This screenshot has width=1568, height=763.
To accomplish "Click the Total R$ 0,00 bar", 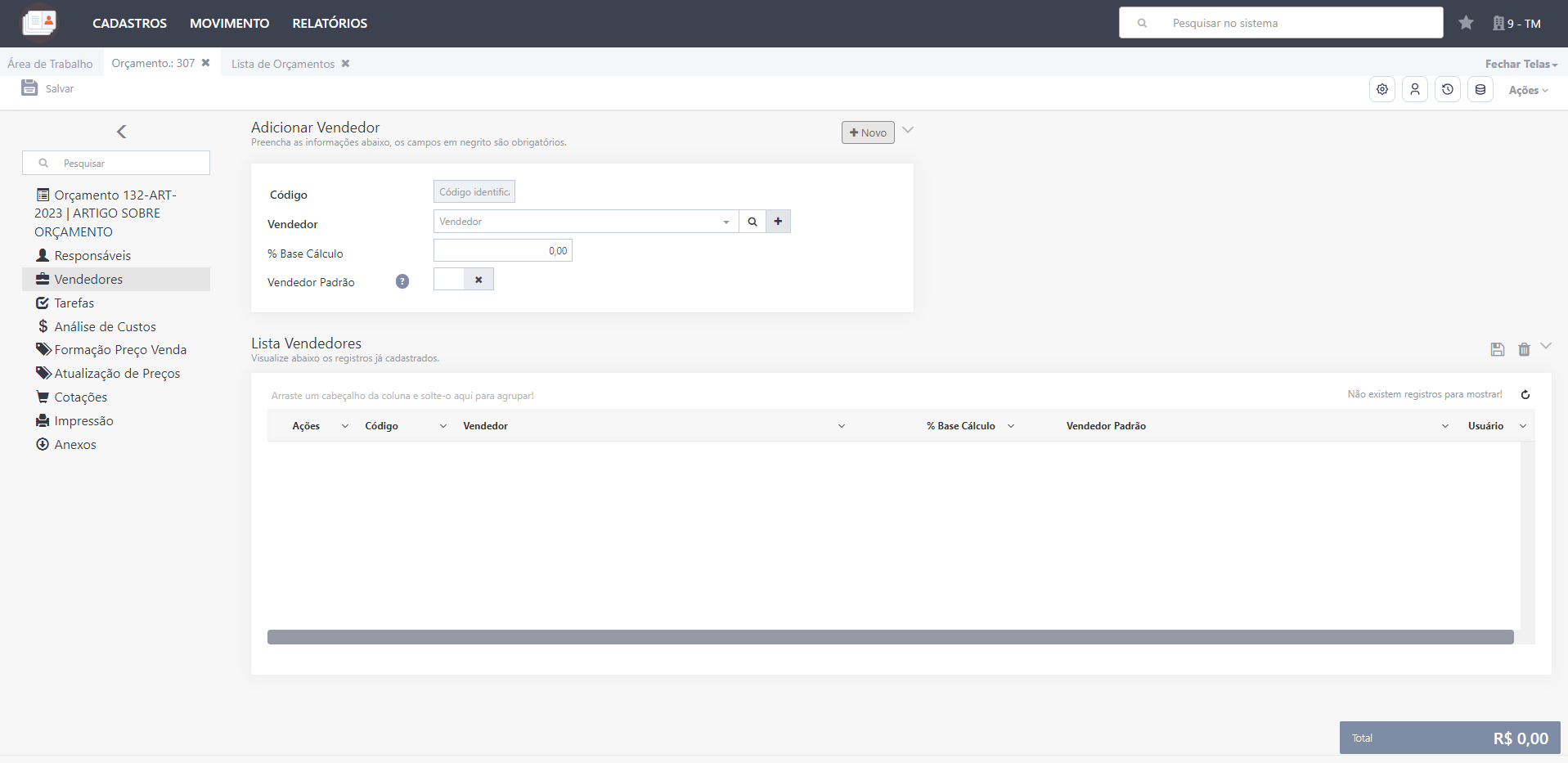I will 1449,738.
